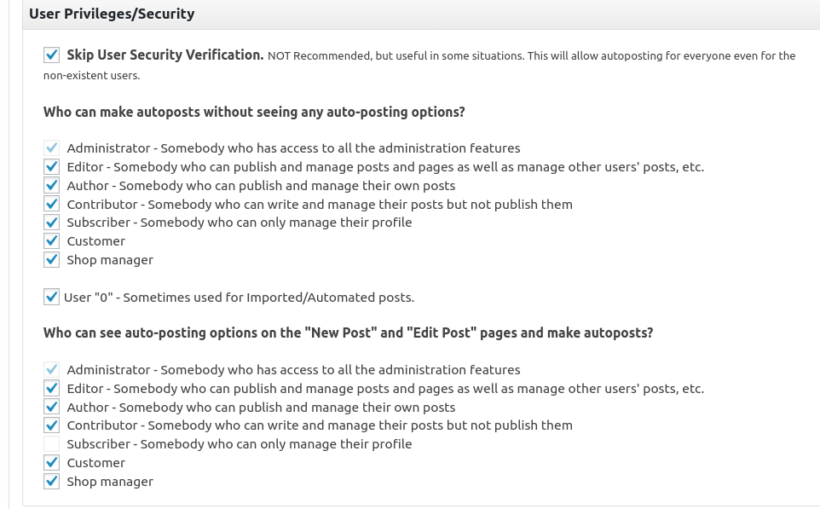
Task: Disable Author in the see-options list
Action: pyautogui.click(x=54, y=407)
